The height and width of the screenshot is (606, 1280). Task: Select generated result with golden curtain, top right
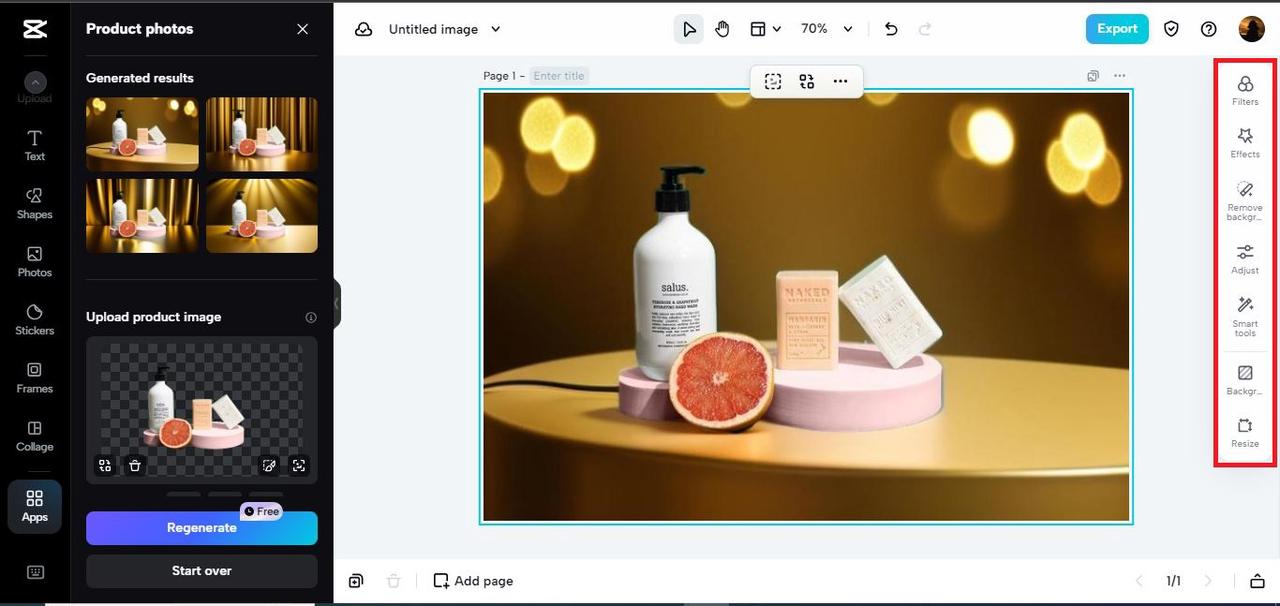tap(262, 134)
